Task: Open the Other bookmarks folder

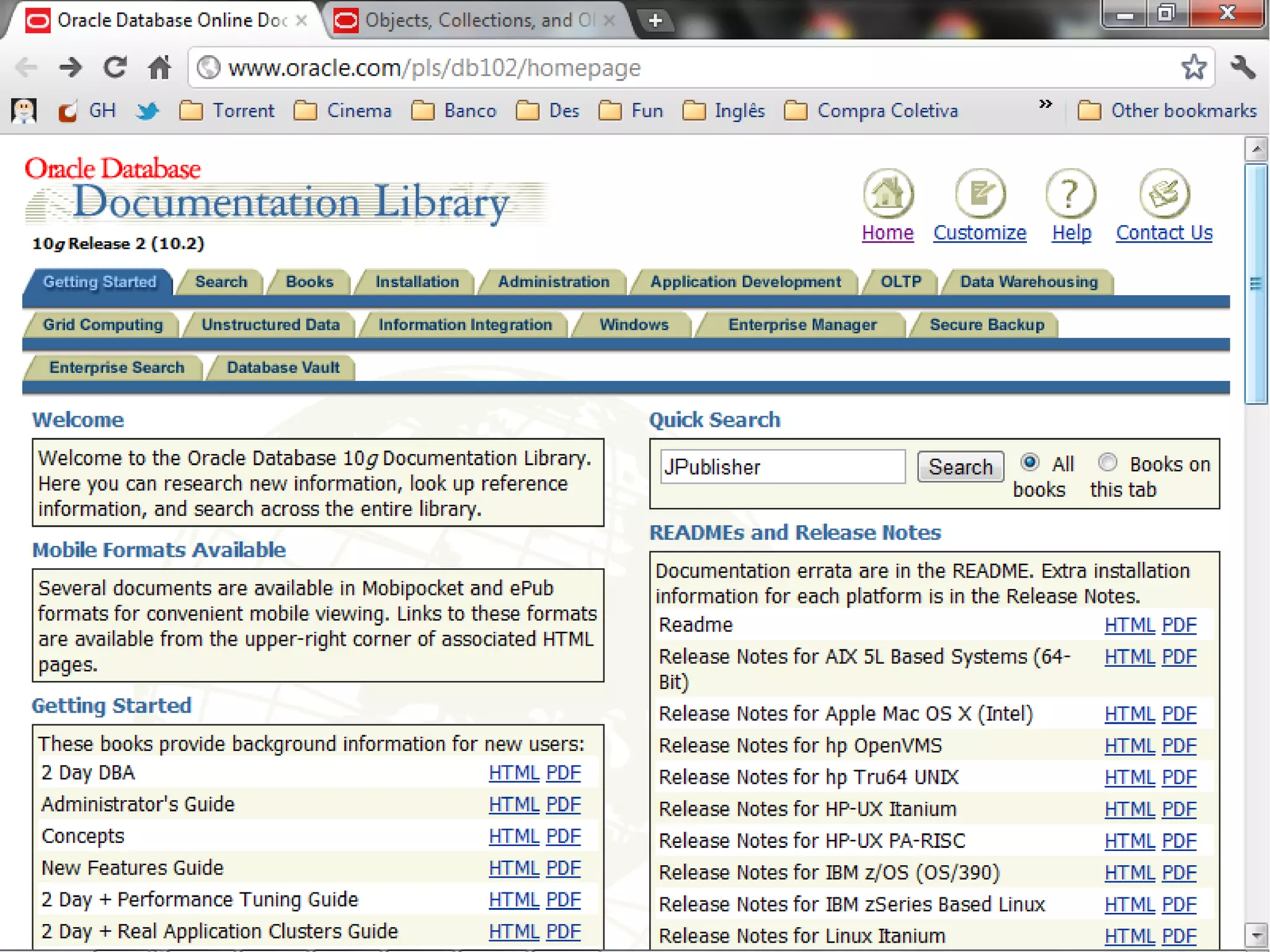Action: point(1167,111)
